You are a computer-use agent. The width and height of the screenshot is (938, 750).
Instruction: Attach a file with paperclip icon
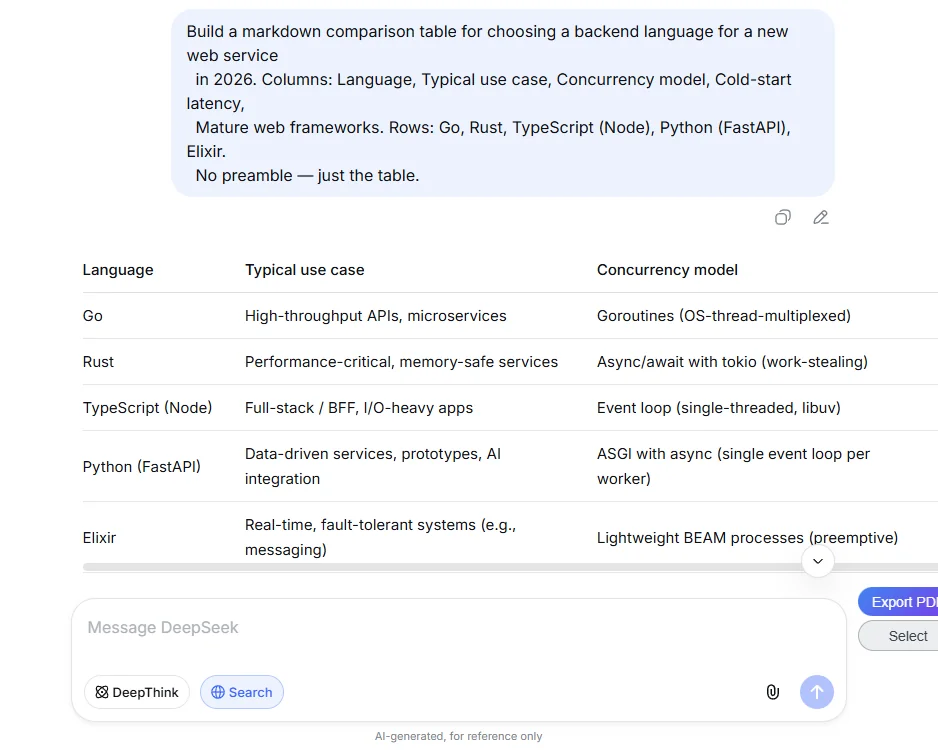coord(772,692)
